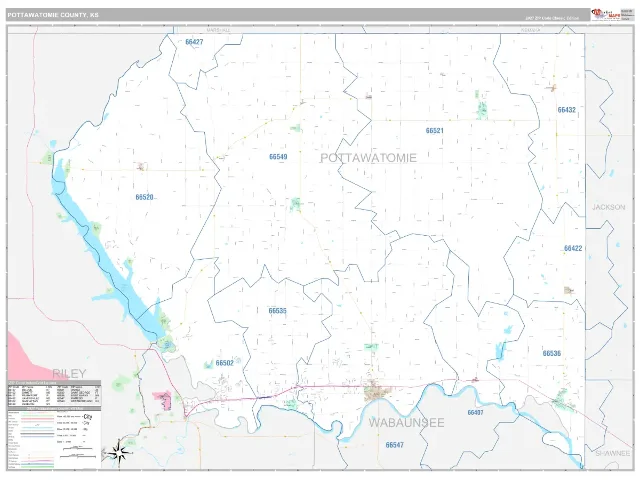Click the 66502 ZIP code label
Viewport: 640px width, 480px height.
[224, 363]
